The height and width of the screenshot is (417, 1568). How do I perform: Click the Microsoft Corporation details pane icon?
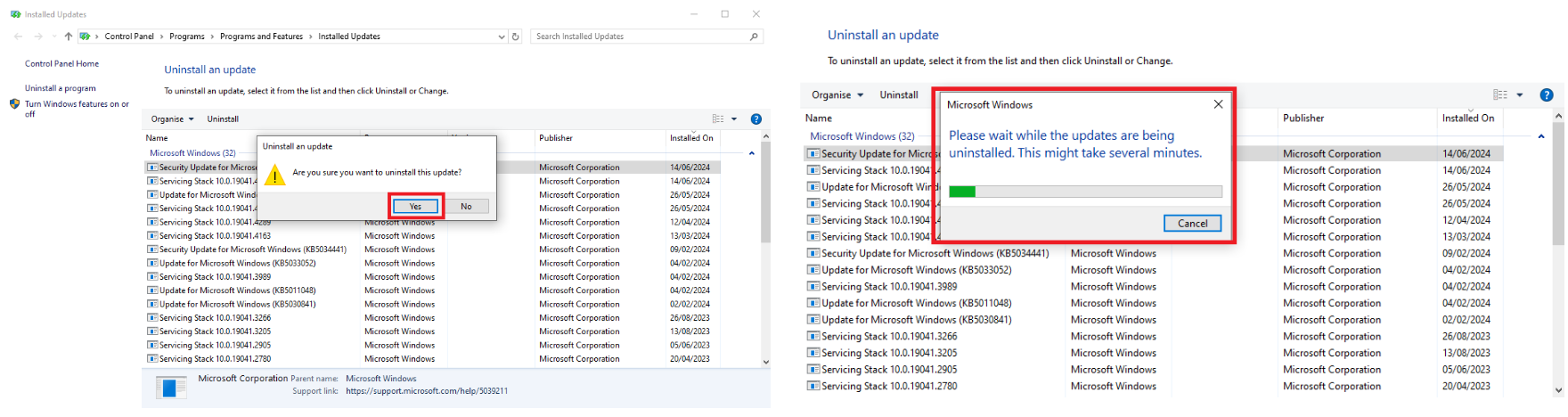tap(171, 387)
